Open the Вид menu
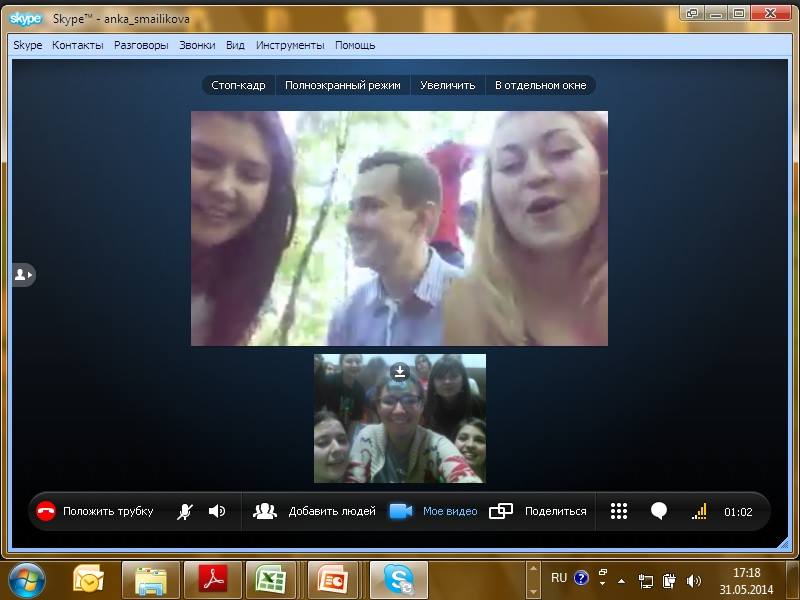 [x=235, y=45]
